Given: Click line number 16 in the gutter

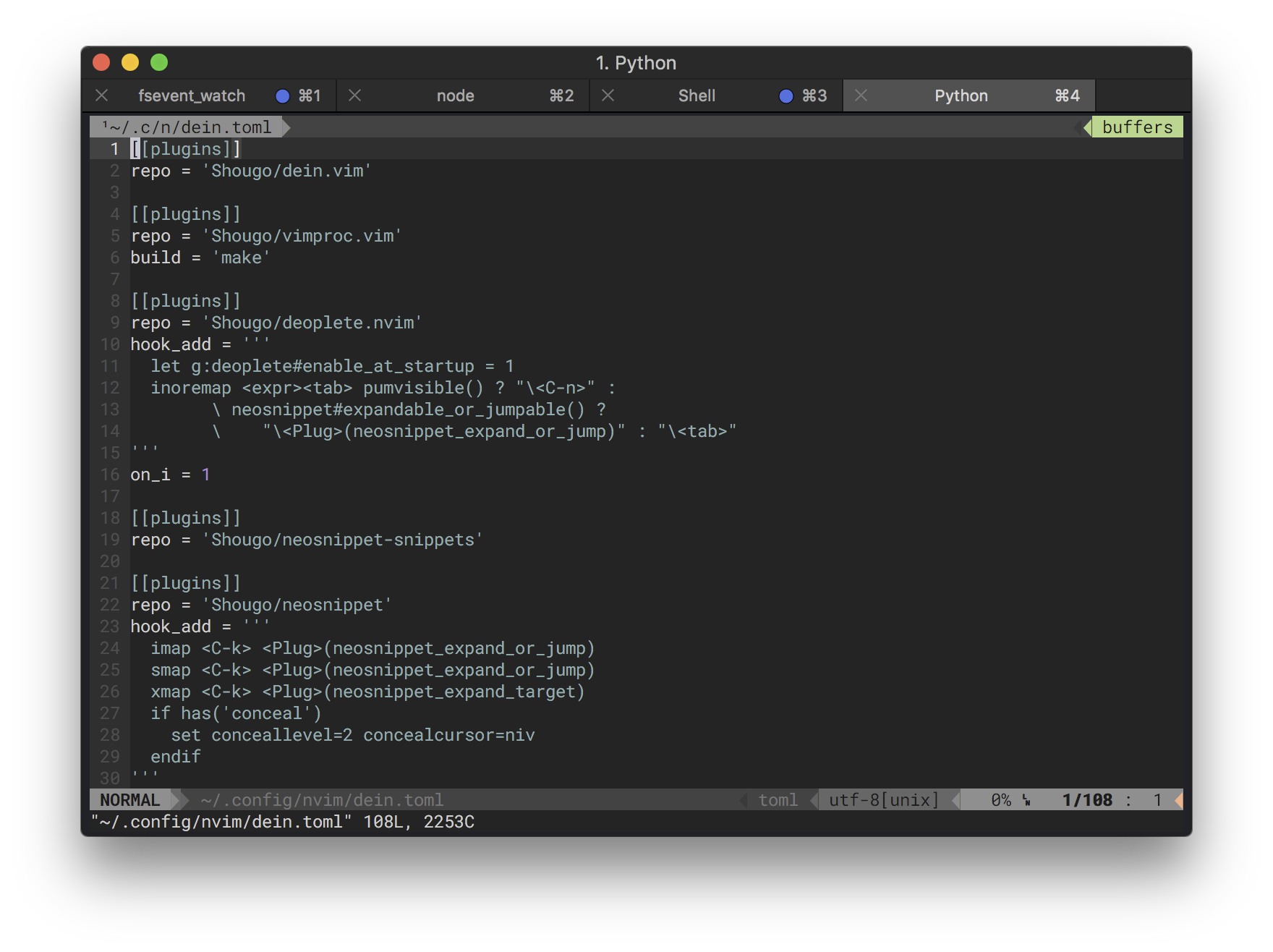Looking at the screenshot, I should [x=110, y=475].
